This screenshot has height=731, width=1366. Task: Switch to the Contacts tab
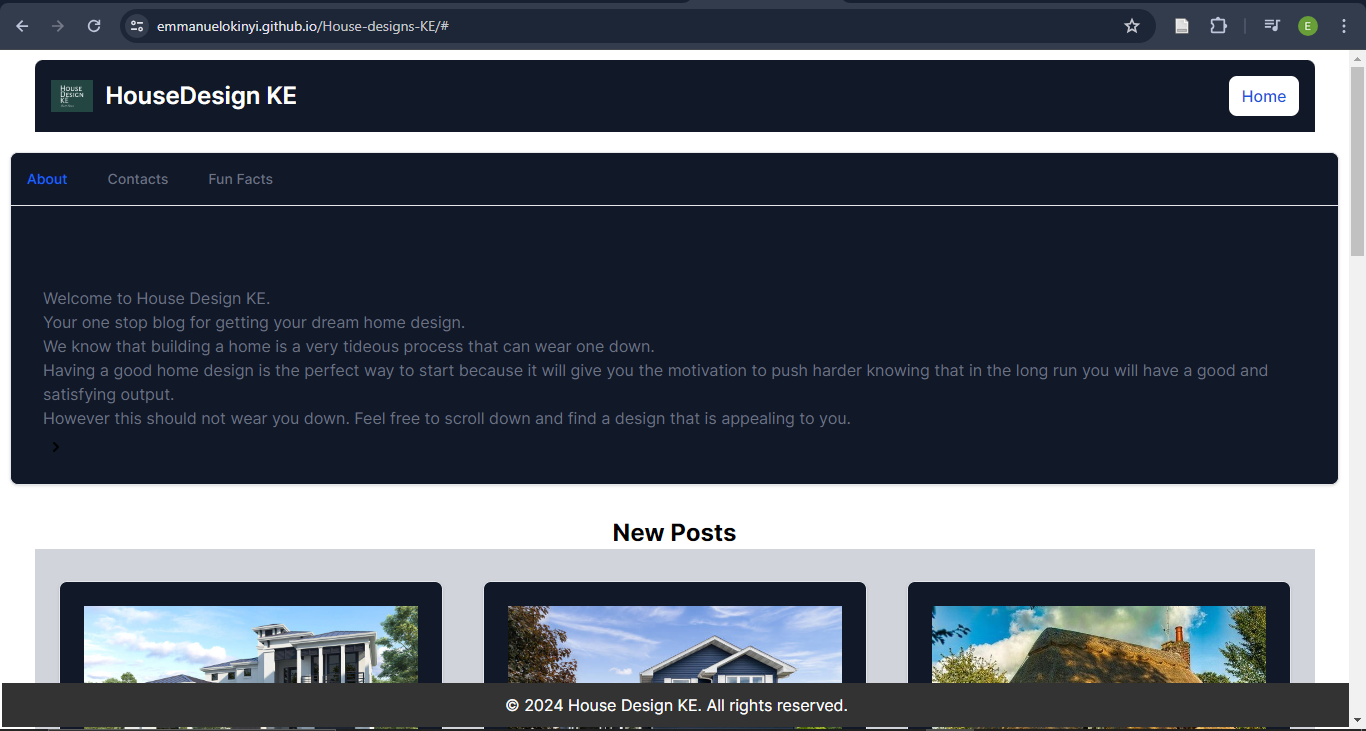coord(138,179)
